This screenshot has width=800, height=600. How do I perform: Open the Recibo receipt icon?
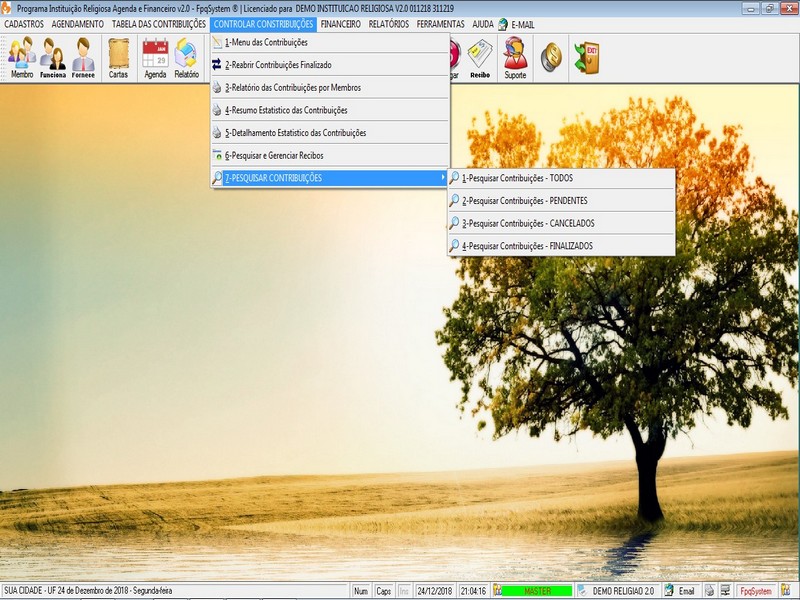point(480,59)
